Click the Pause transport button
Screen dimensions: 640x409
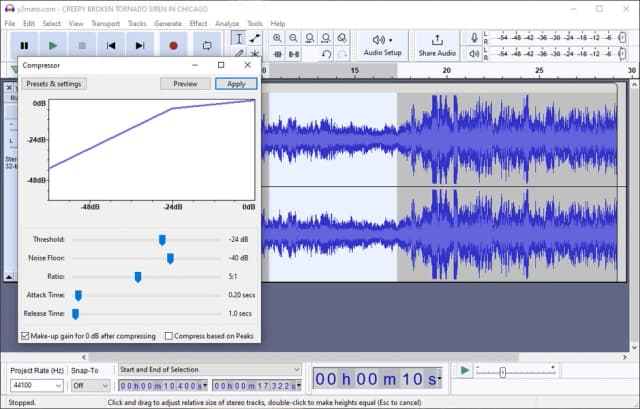pos(24,46)
